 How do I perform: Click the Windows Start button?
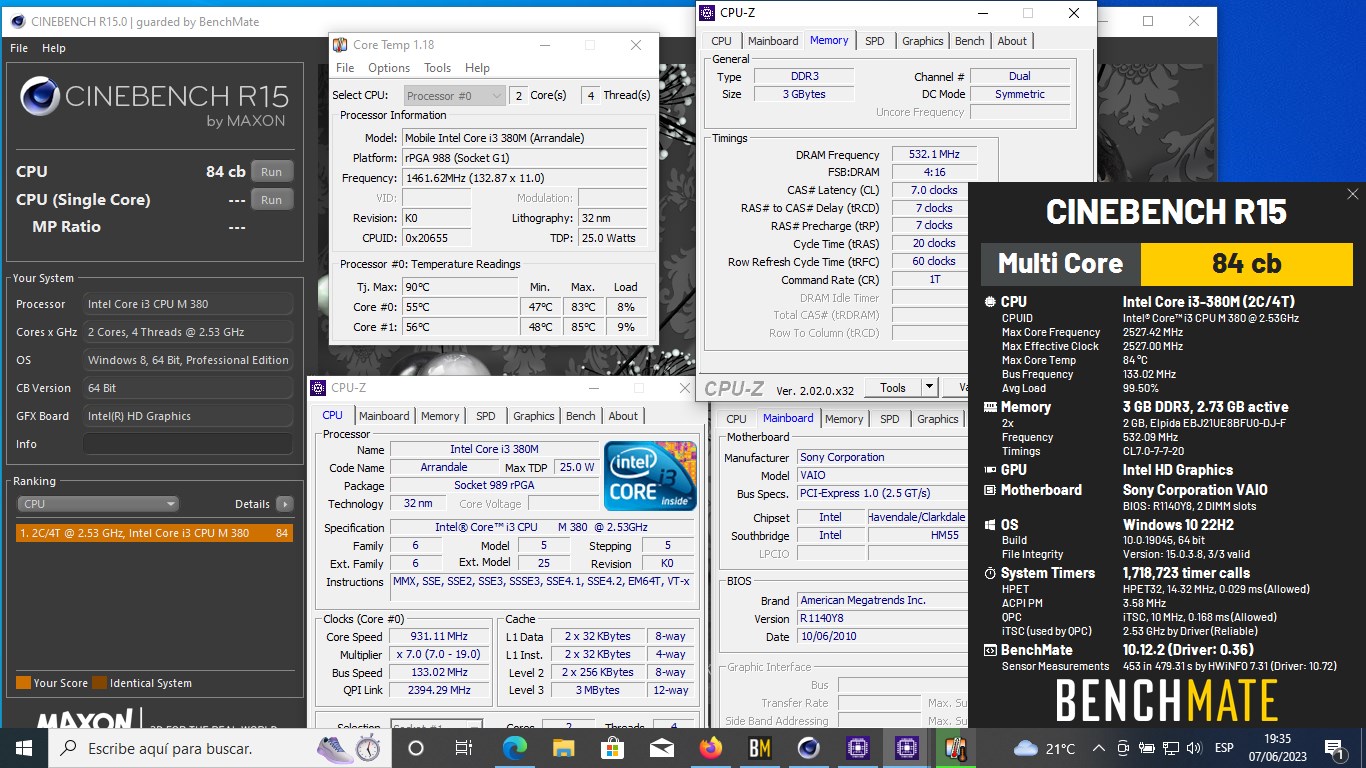[24, 747]
